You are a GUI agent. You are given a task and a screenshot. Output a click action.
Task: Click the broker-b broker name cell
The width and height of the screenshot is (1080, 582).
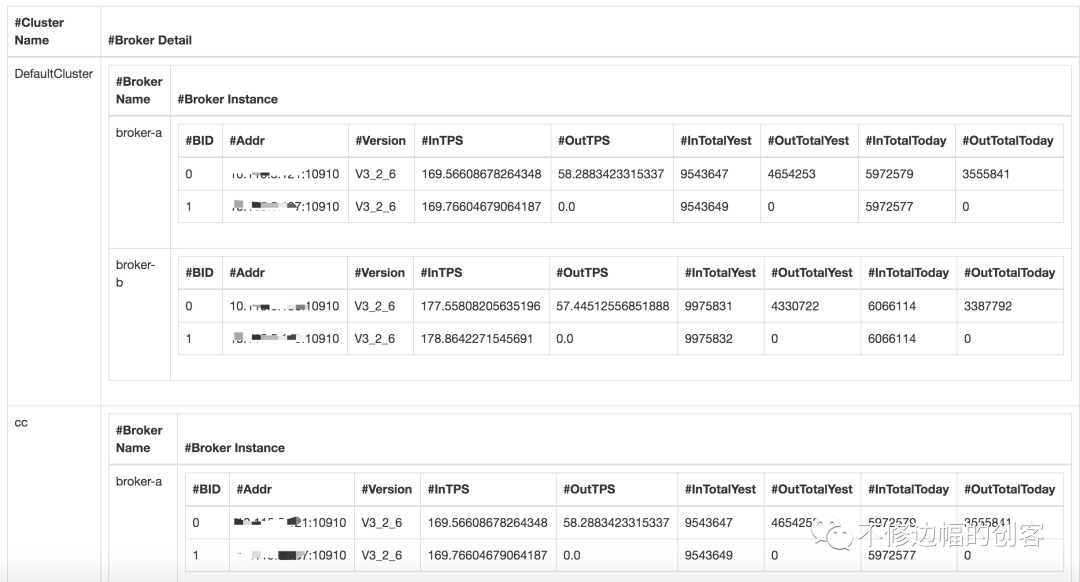pos(136,273)
